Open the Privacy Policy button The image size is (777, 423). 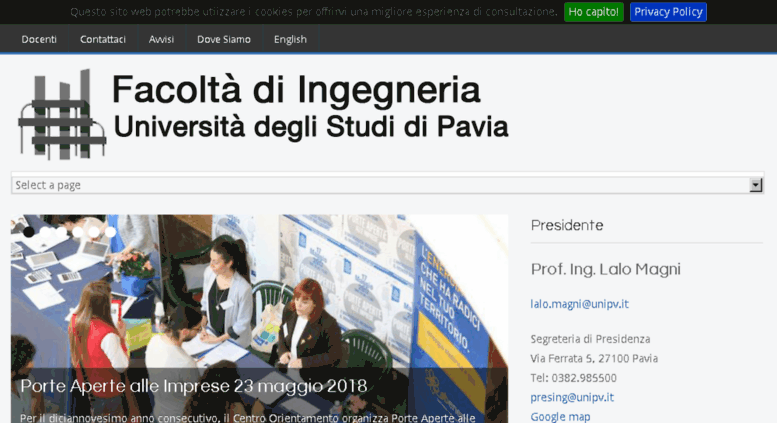668,12
